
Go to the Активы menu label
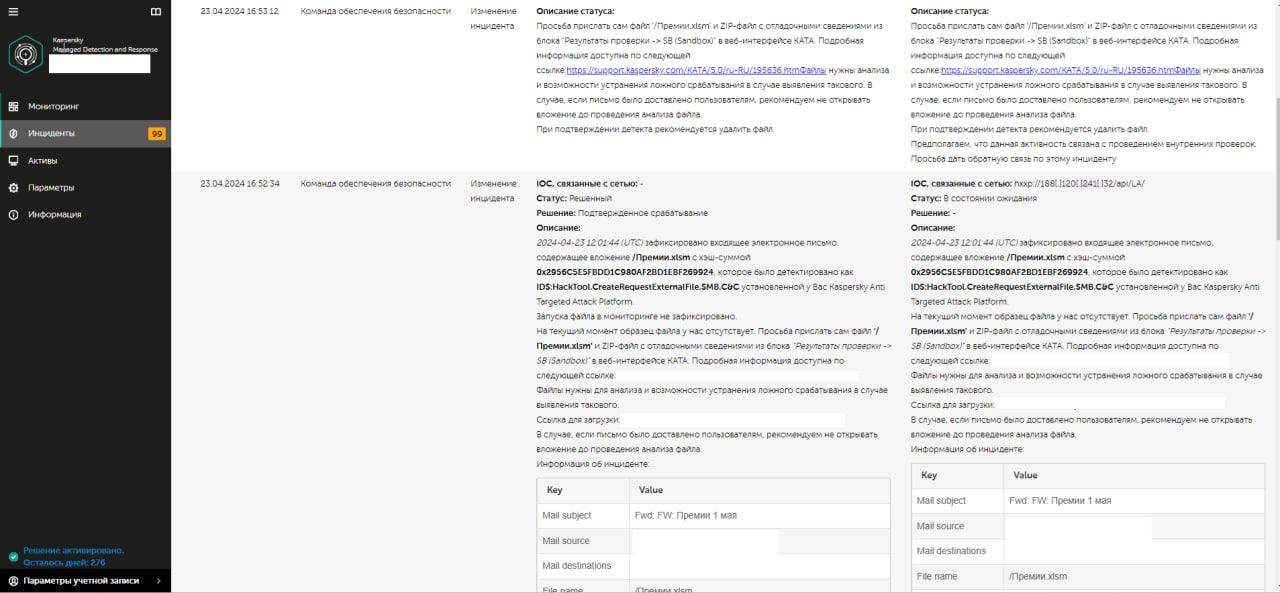tap(43, 160)
